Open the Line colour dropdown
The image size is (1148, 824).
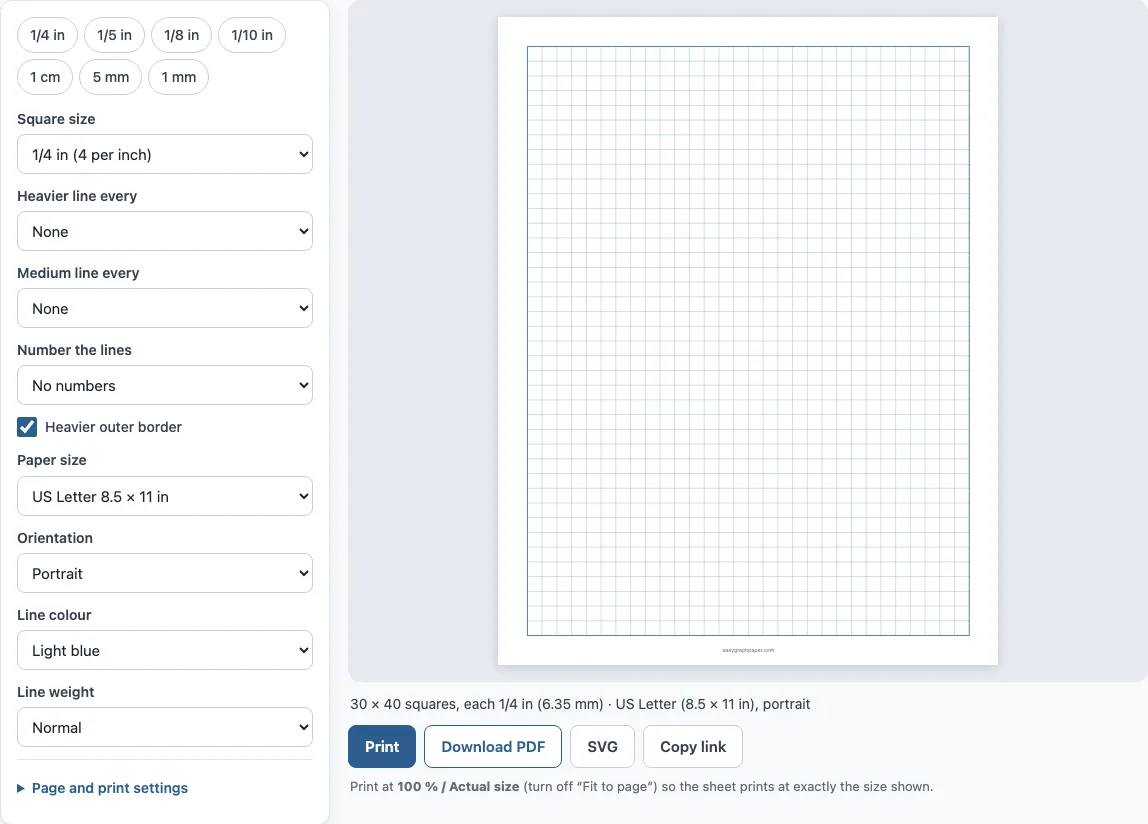click(165, 650)
